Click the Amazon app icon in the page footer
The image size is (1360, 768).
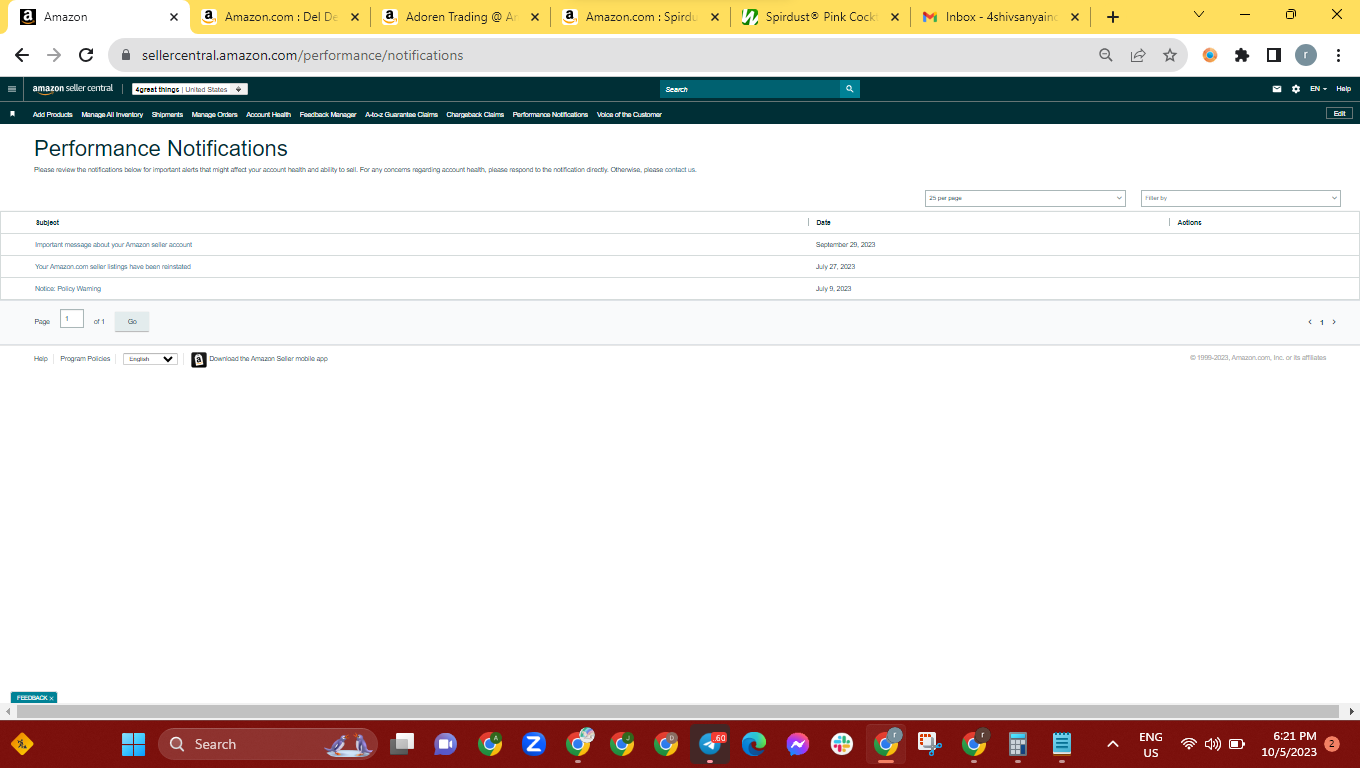[199, 359]
